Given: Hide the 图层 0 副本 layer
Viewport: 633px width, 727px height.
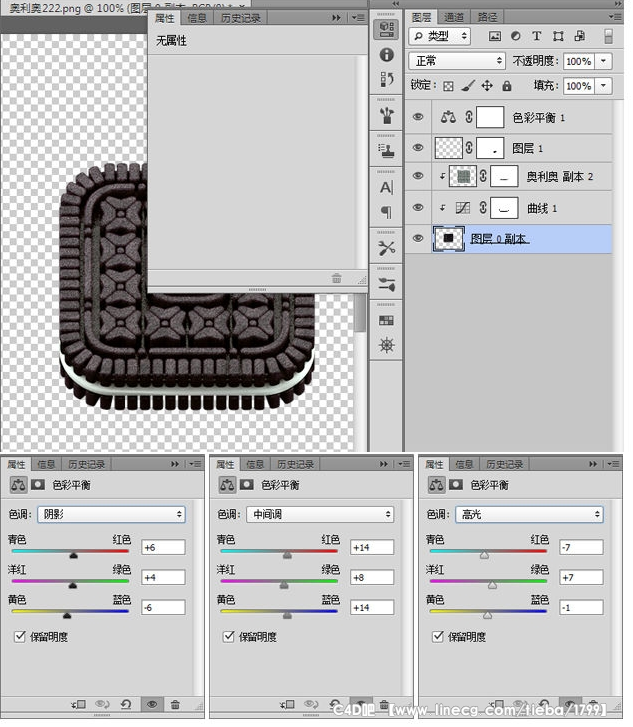Looking at the screenshot, I should (x=418, y=238).
